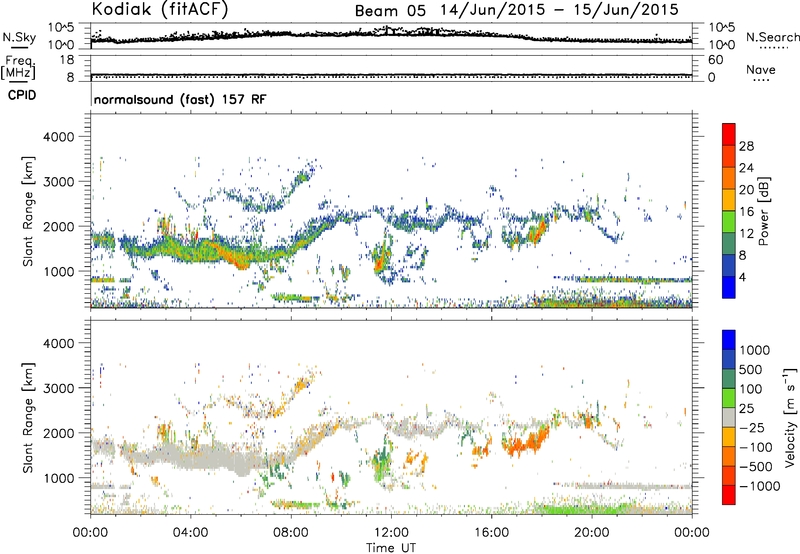The image size is (800, 554).
Task: Click the '500' velocity colorbar tick
Action: click(x=751, y=370)
